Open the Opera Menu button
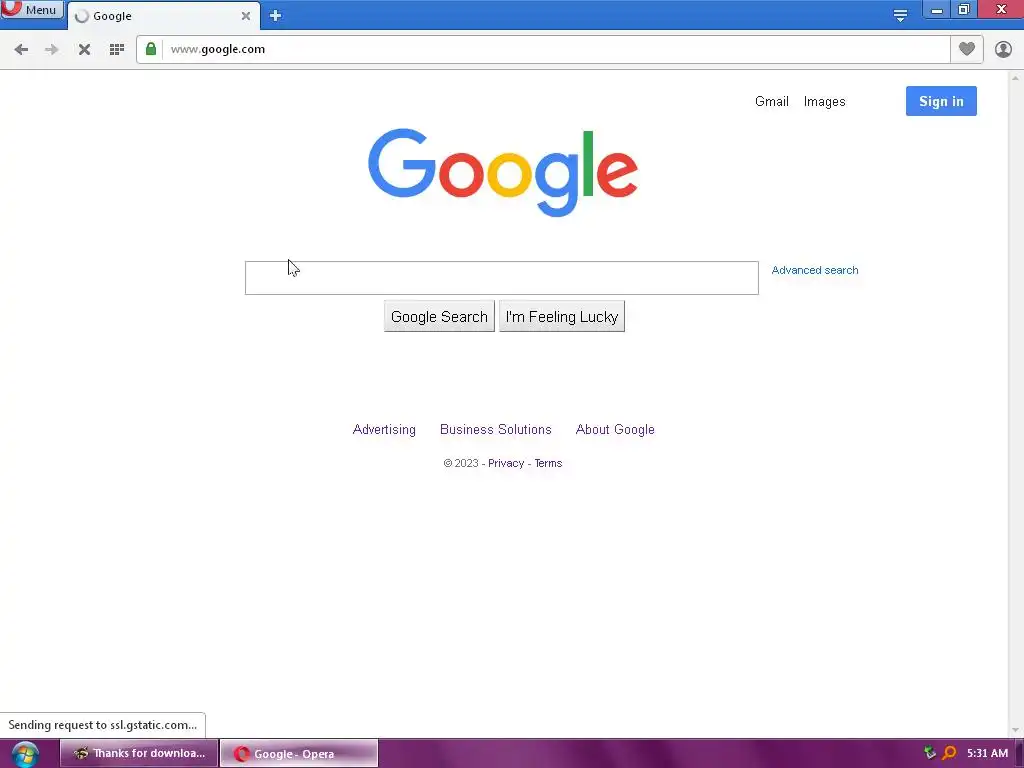The height and width of the screenshot is (768, 1024). coord(31,9)
